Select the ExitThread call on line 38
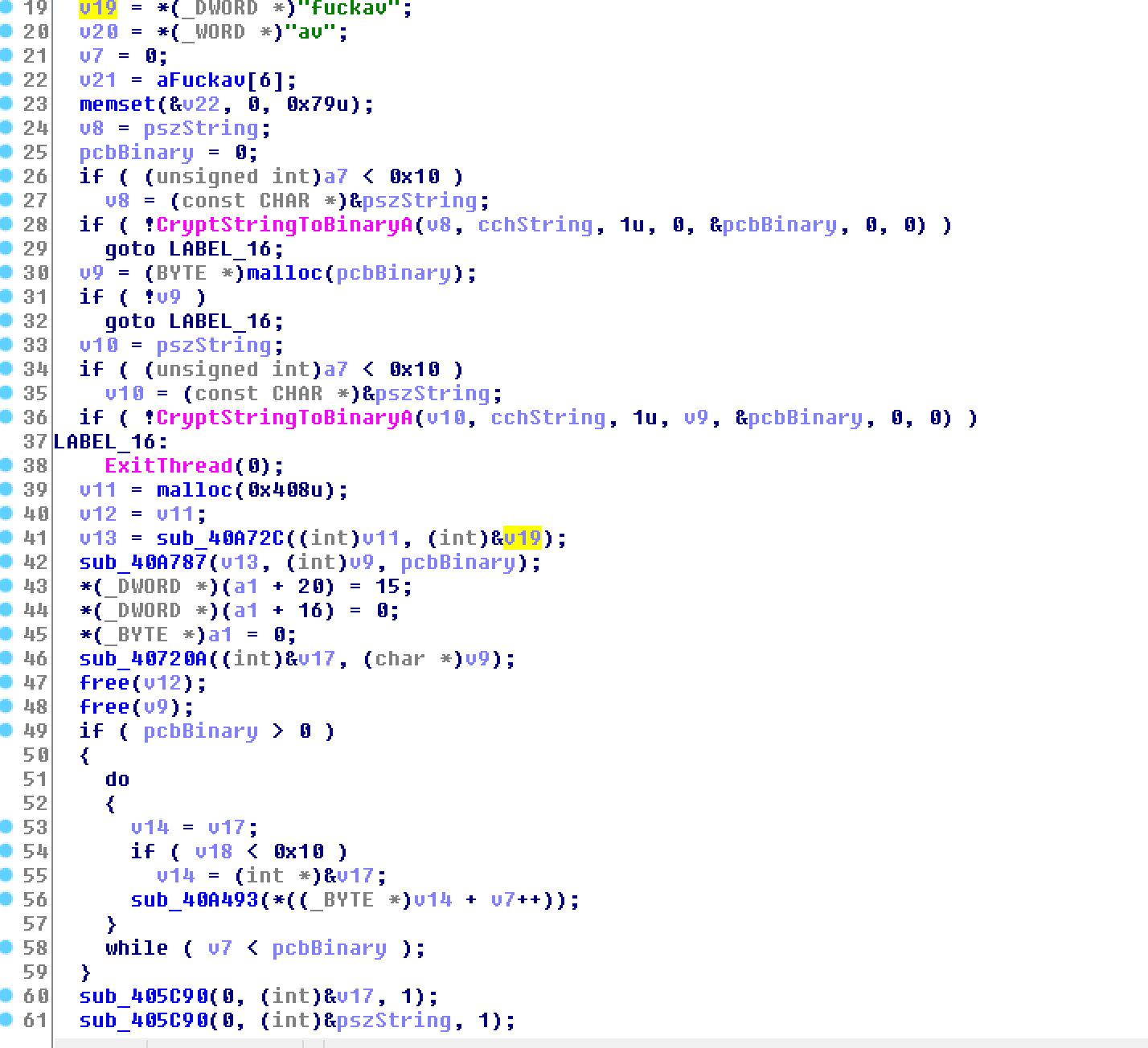Screen dimensions: 1148x1048 pos(169,466)
